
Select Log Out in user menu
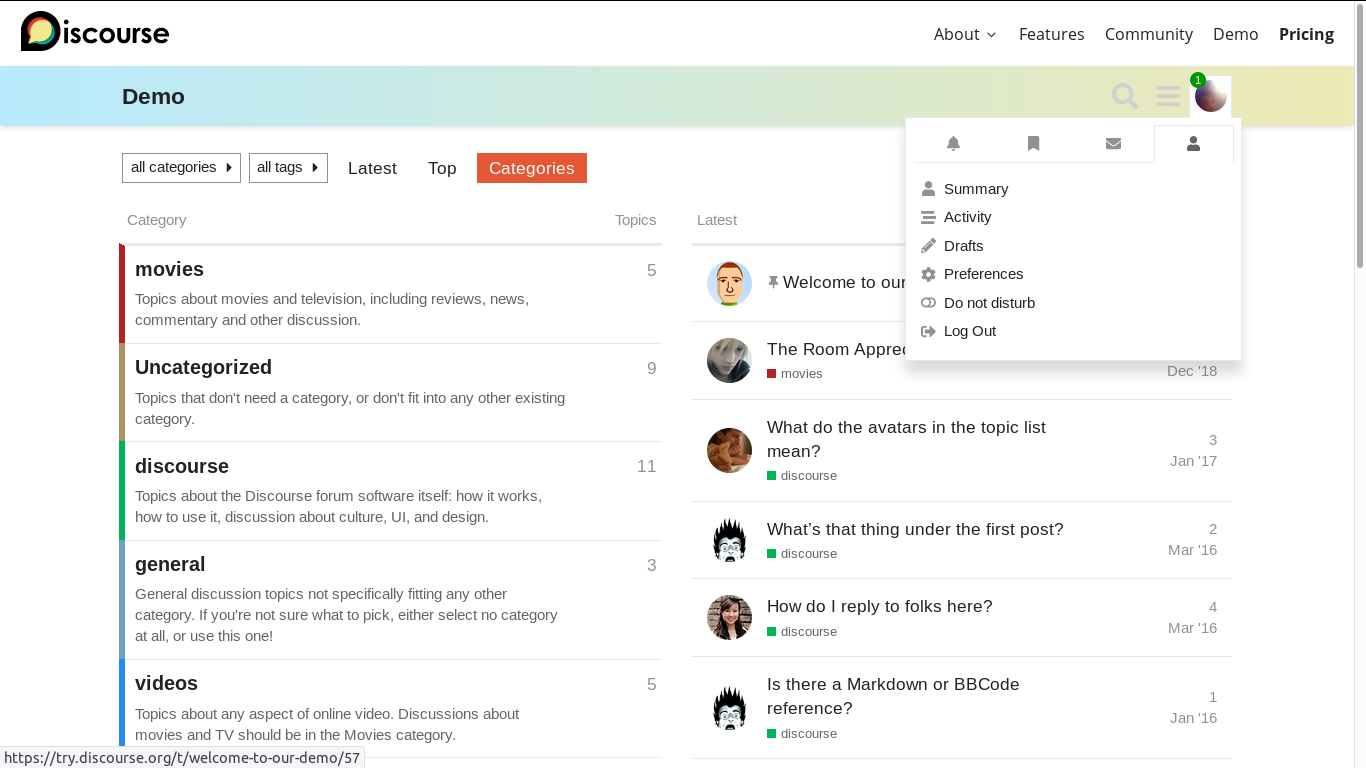tap(969, 331)
